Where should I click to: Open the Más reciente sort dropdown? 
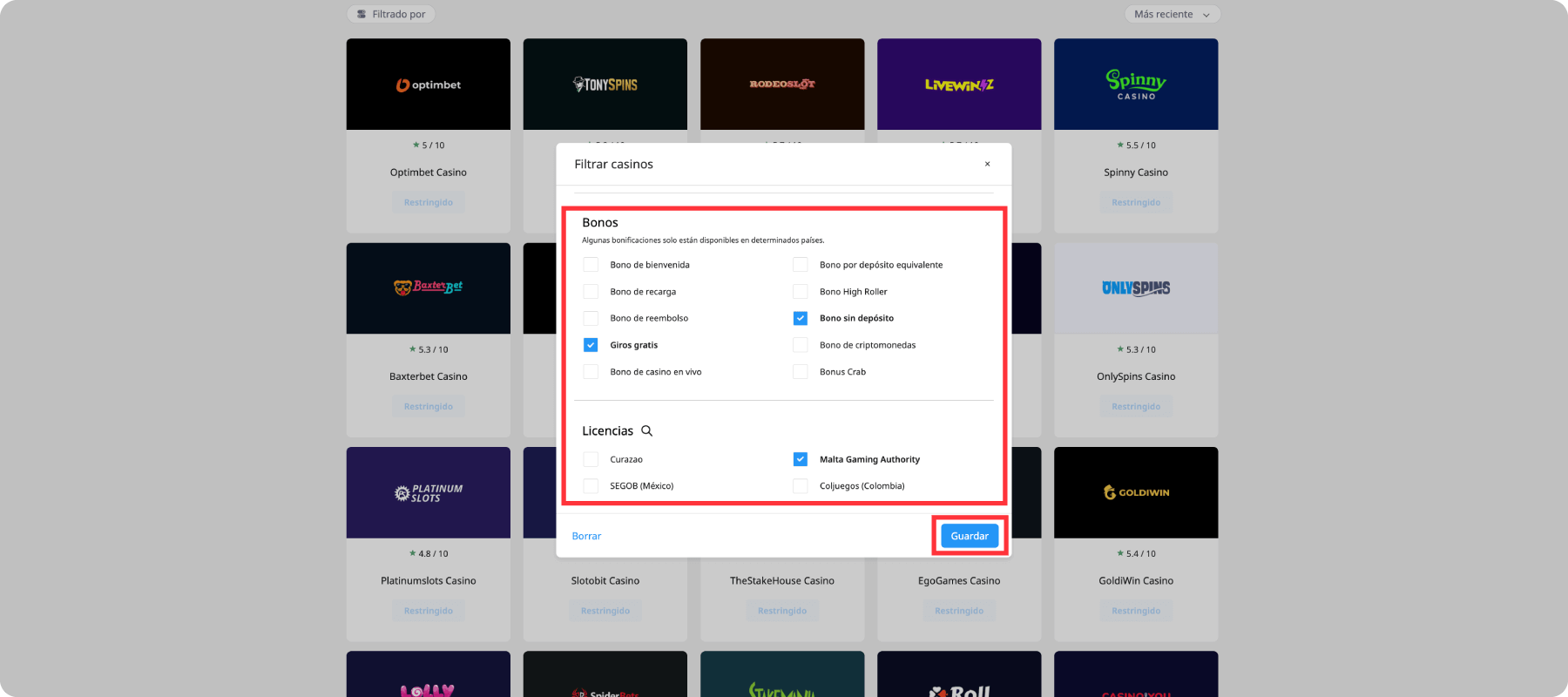coord(1173,14)
